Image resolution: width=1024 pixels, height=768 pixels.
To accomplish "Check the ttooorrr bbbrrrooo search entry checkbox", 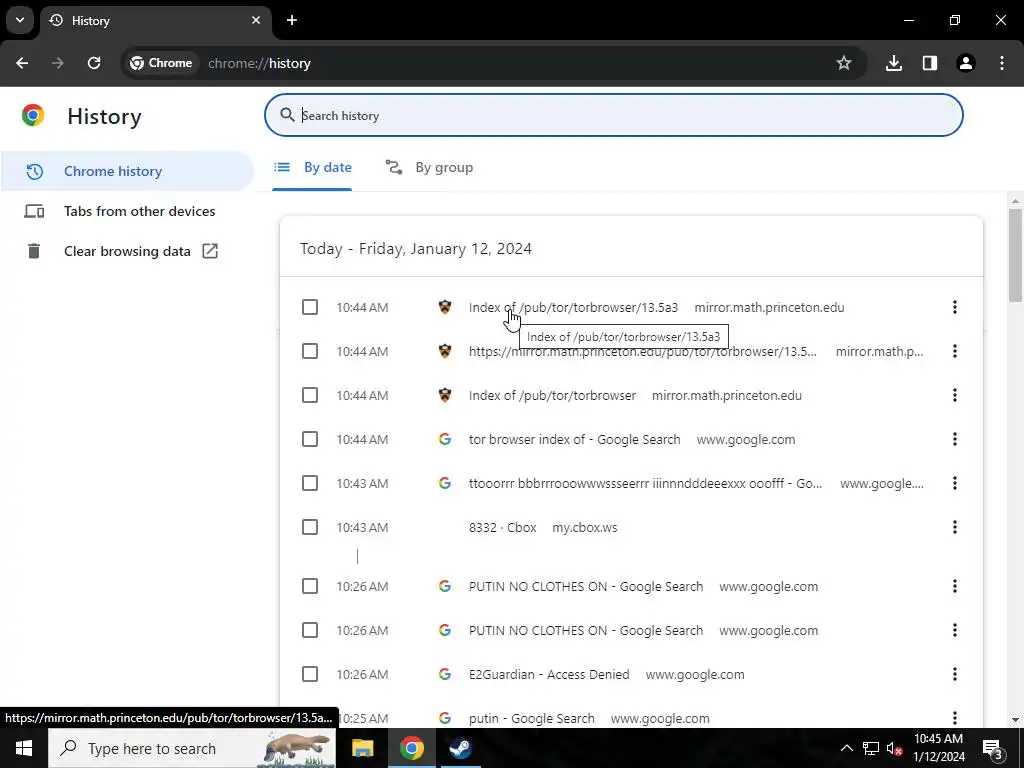I will coord(310,483).
